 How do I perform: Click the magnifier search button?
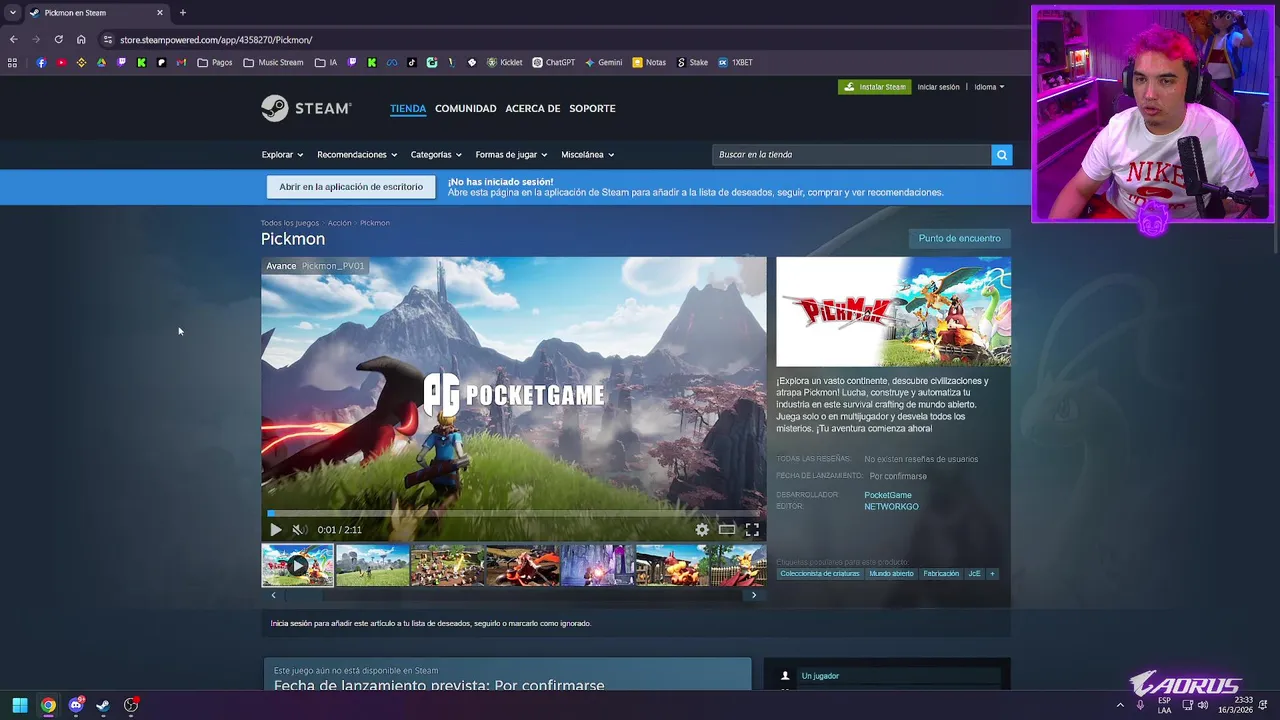pyautogui.click(x=1001, y=154)
